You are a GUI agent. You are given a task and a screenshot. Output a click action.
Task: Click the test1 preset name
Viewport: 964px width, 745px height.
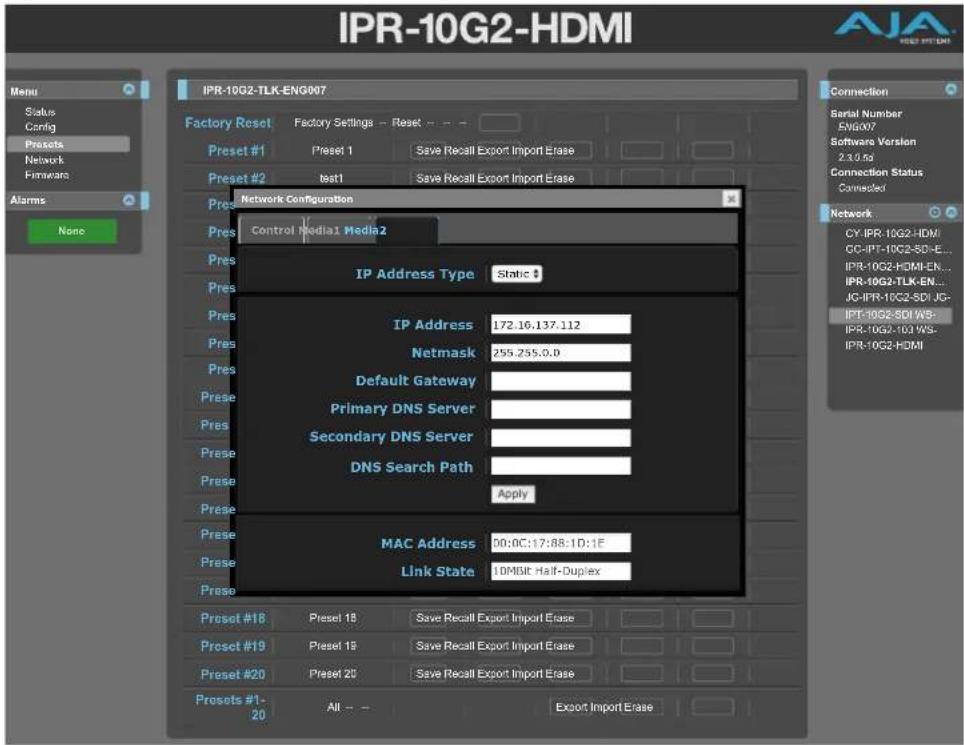(331, 178)
